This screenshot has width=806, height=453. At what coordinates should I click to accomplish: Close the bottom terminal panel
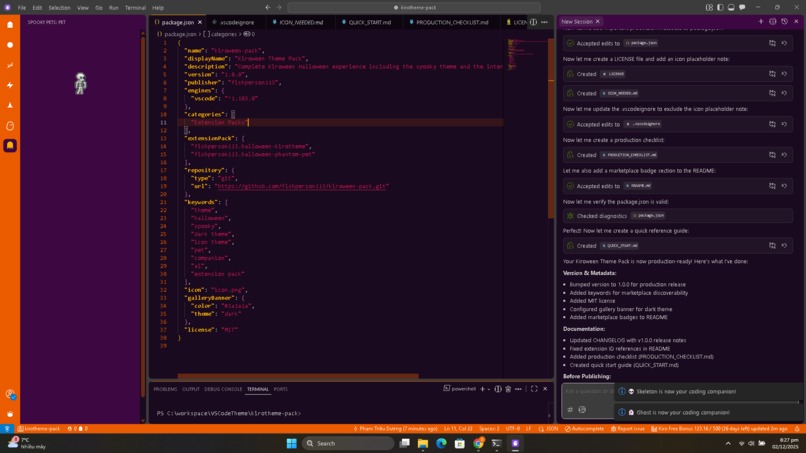[545, 389]
